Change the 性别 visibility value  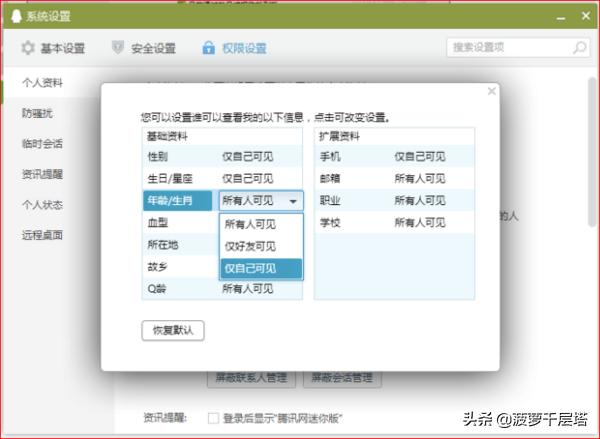click(248, 157)
